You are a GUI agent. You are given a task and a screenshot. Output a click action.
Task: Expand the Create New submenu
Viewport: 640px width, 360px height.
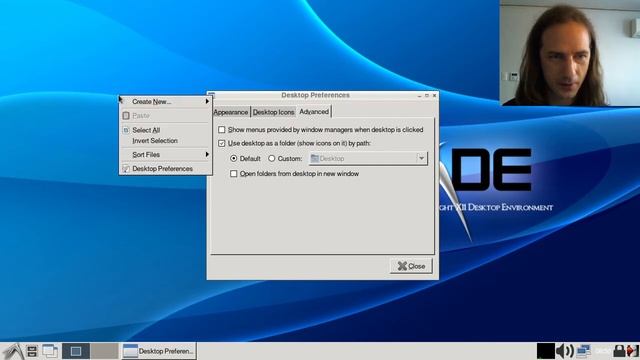click(x=165, y=102)
